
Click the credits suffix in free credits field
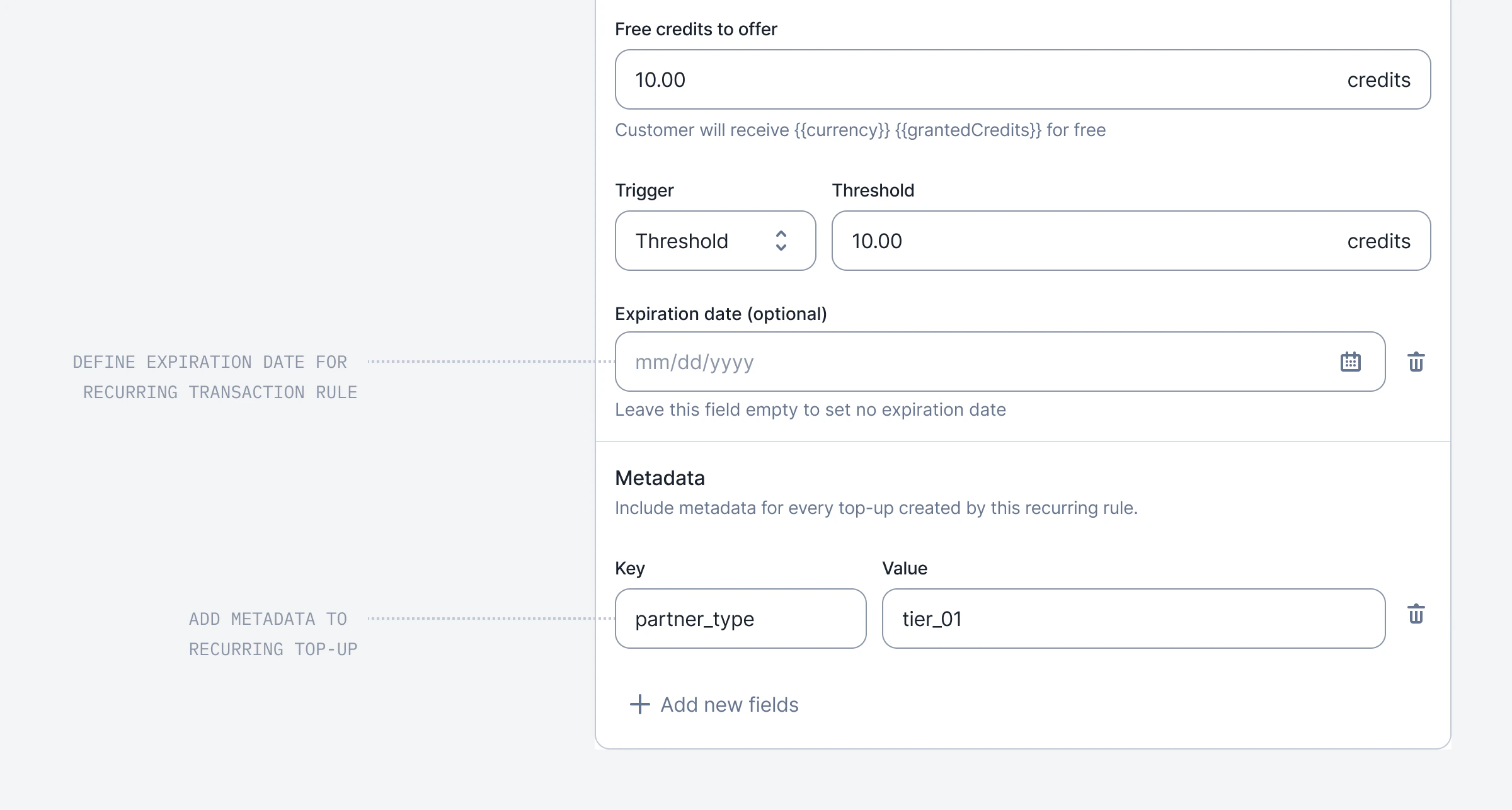(1378, 79)
